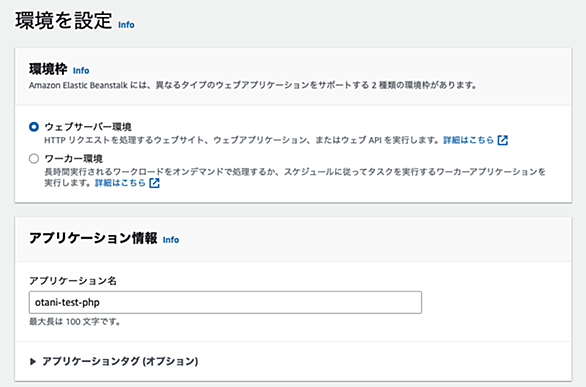The image size is (586, 387).
Task: Click the disclosure triangle beside アプリケーションタグ
Action: tap(33, 361)
